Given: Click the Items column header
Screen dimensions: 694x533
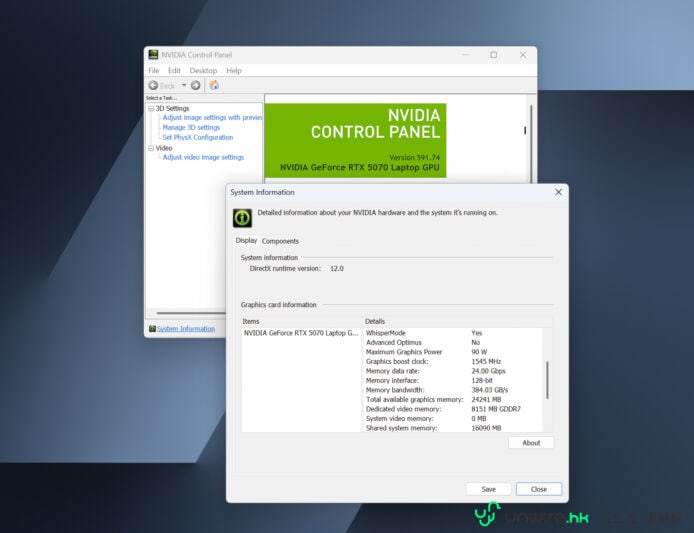Looking at the screenshot, I should (x=251, y=321).
